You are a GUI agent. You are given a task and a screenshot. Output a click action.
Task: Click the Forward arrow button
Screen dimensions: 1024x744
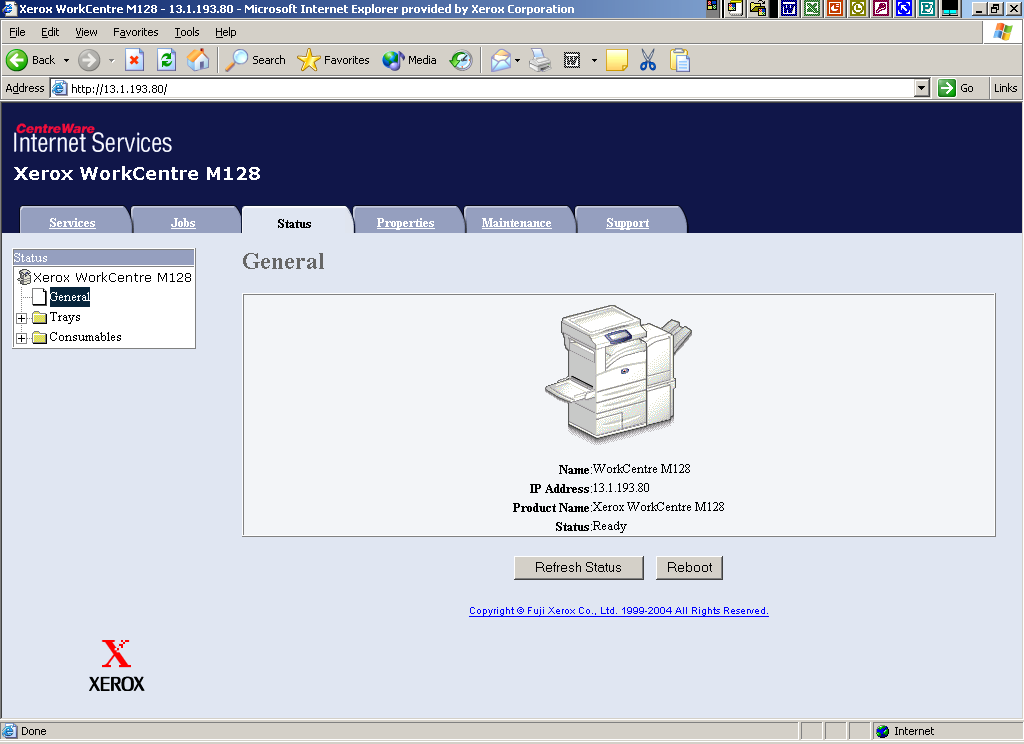point(89,60)
